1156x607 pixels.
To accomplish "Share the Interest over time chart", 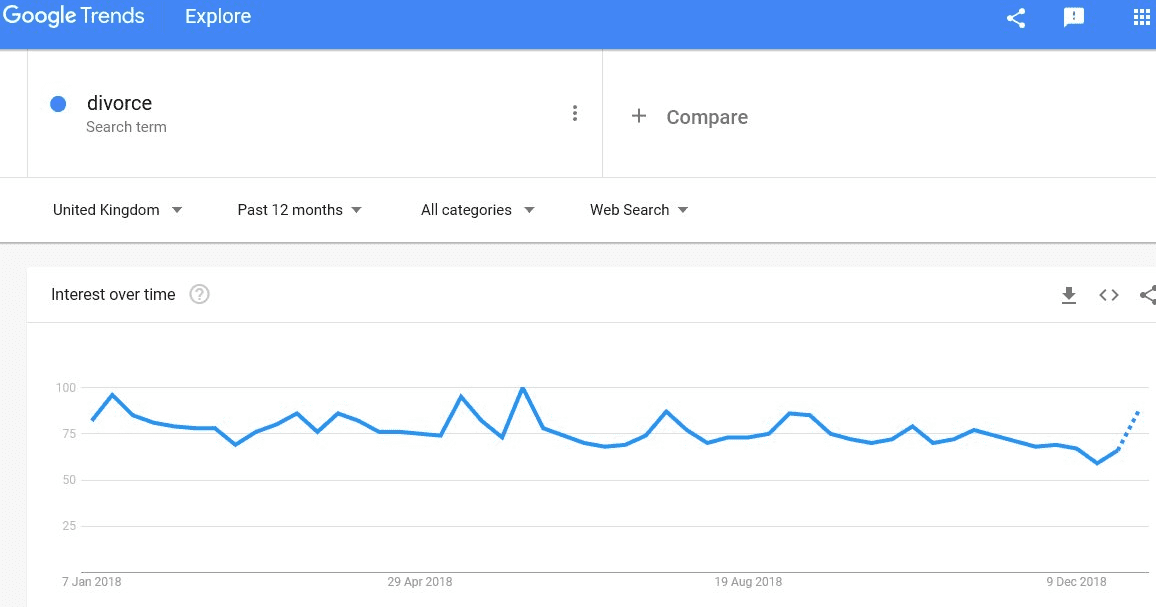I will (1148, 295).
